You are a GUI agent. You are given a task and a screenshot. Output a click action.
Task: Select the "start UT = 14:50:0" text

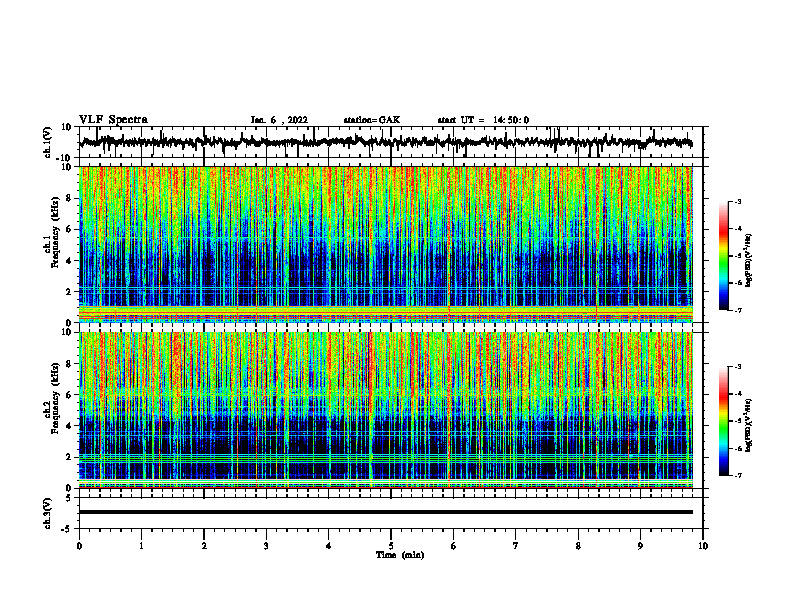(483, 120)
